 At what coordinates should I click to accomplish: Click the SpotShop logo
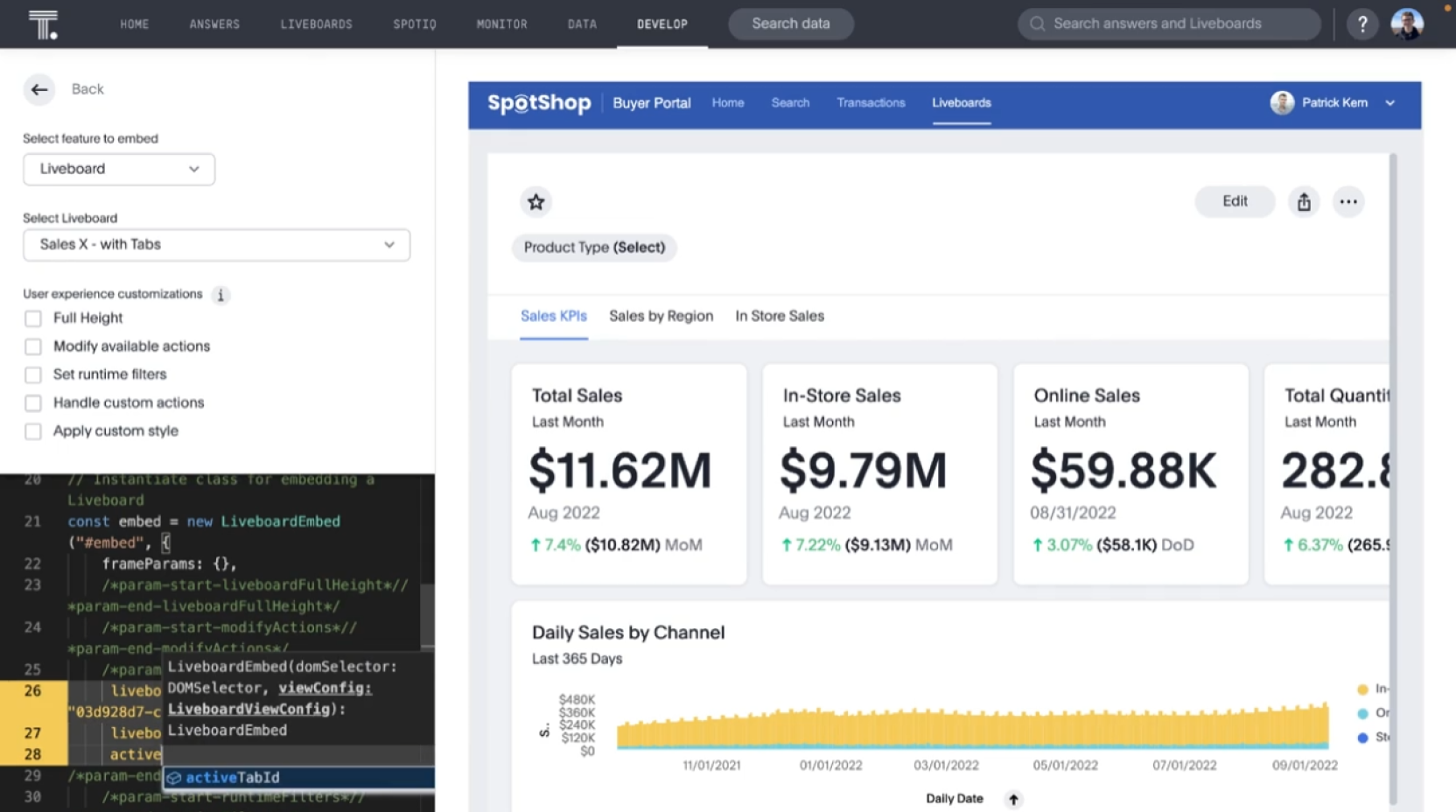click(539, 103)
